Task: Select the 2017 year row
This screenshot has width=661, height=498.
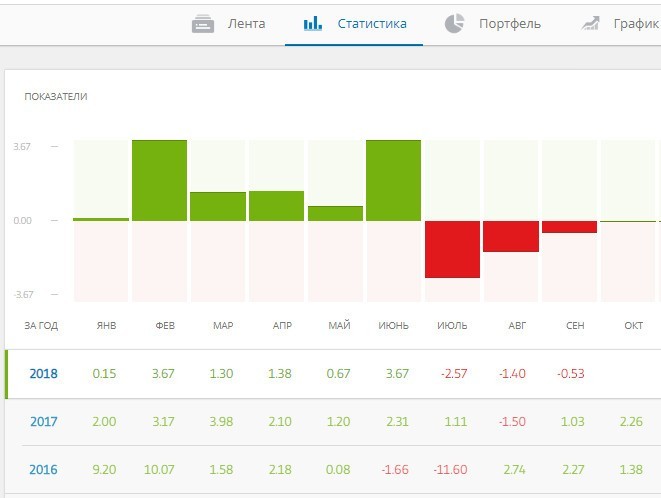Action: tap(43, 422)
